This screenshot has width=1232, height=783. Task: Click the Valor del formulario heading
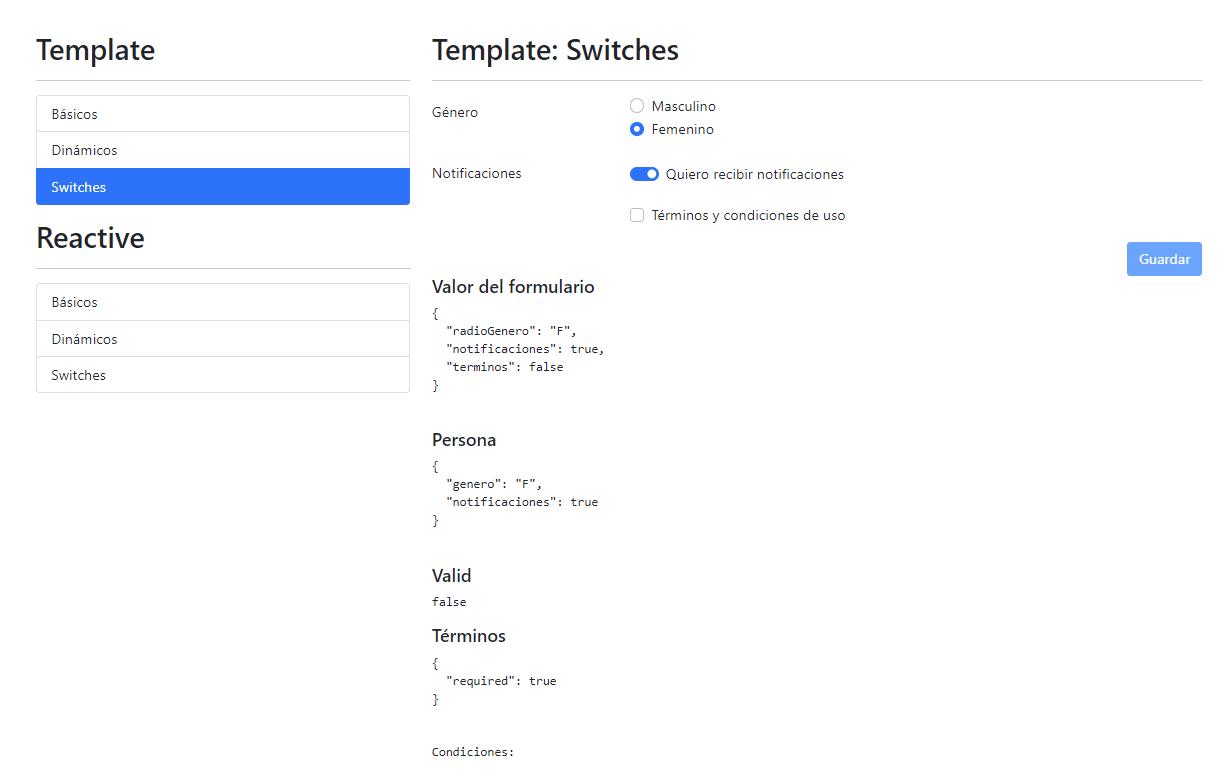coord(513,287)
